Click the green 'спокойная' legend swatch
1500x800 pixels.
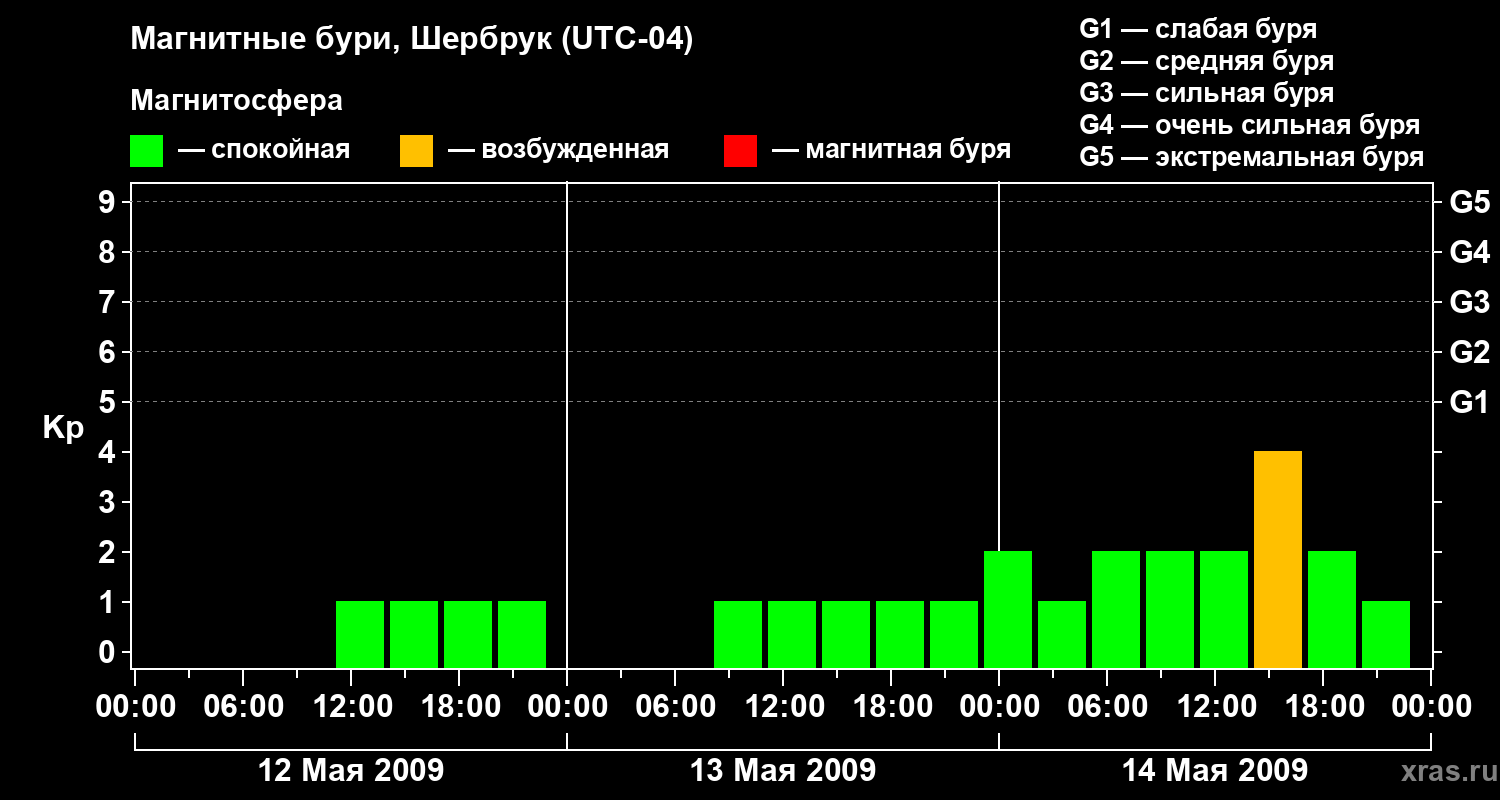146,151
